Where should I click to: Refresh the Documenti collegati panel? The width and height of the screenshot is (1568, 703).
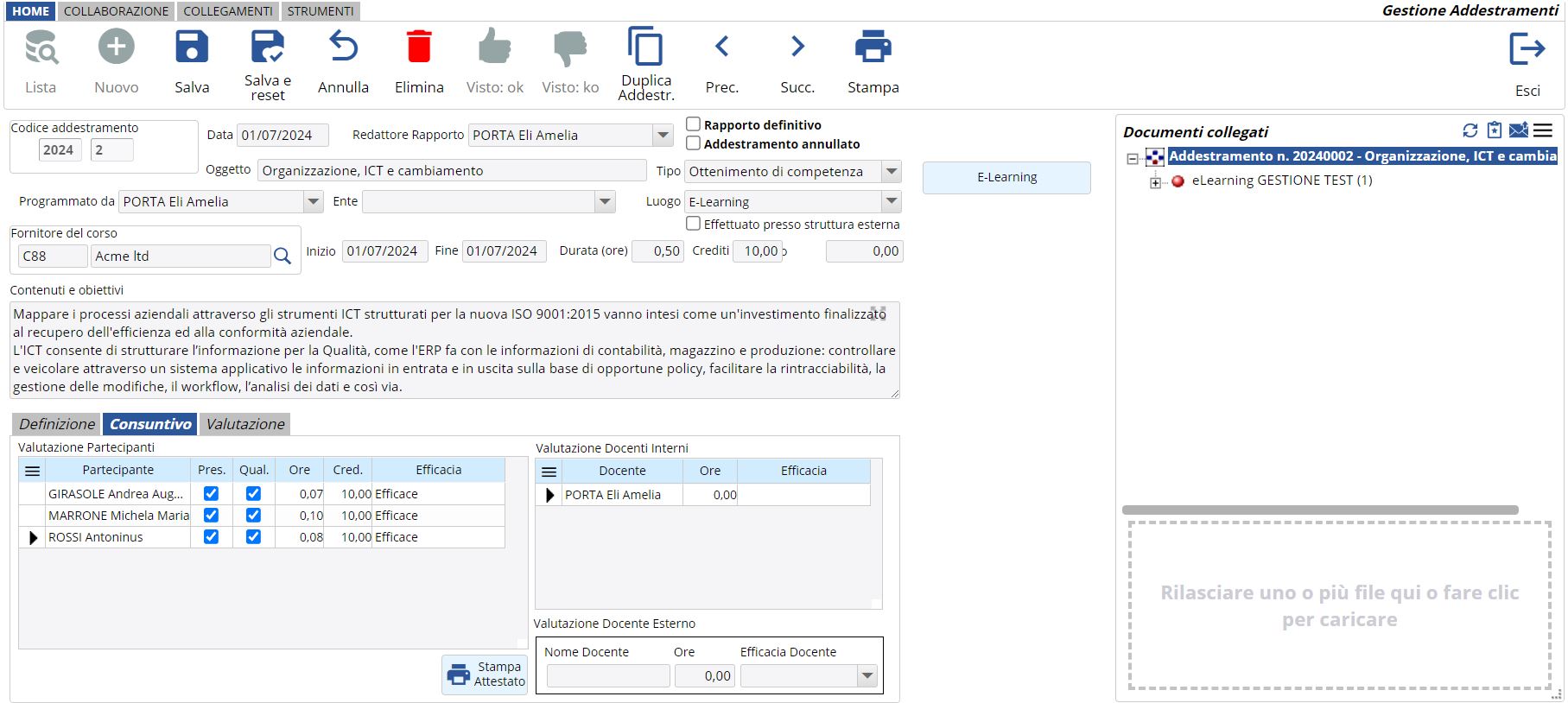click(1470, 130)
